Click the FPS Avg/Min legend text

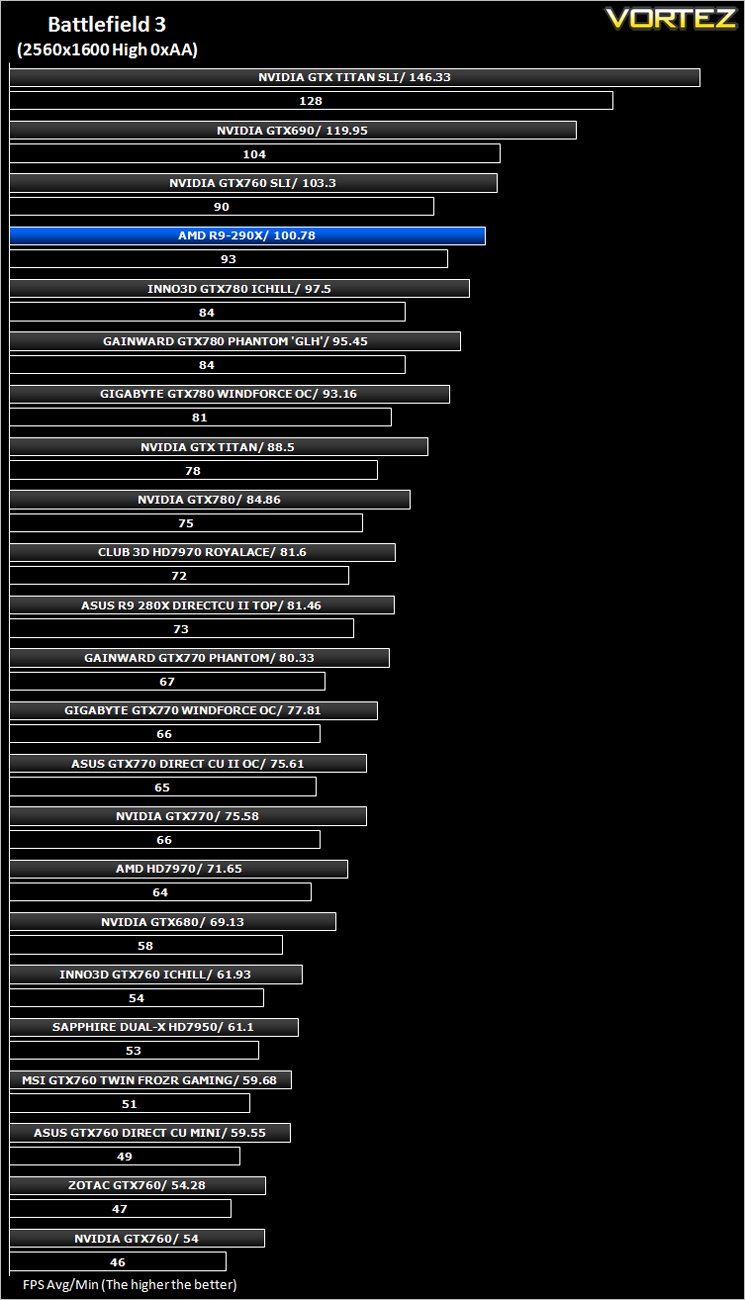point(130,1284)
